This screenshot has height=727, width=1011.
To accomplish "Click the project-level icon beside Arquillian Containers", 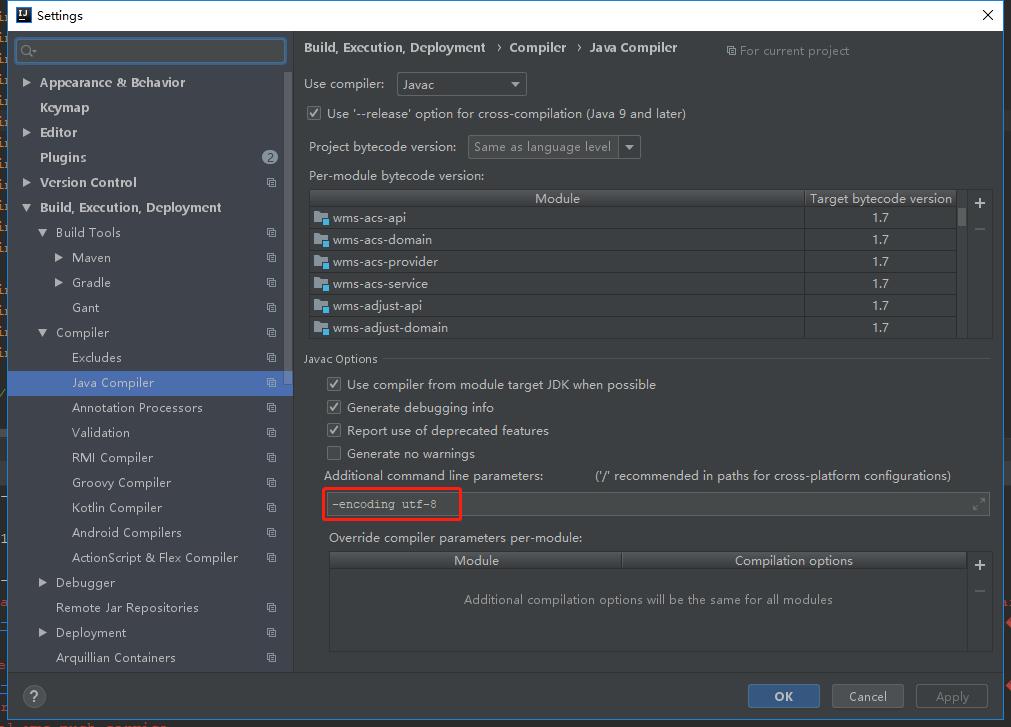I will (271, 658).
